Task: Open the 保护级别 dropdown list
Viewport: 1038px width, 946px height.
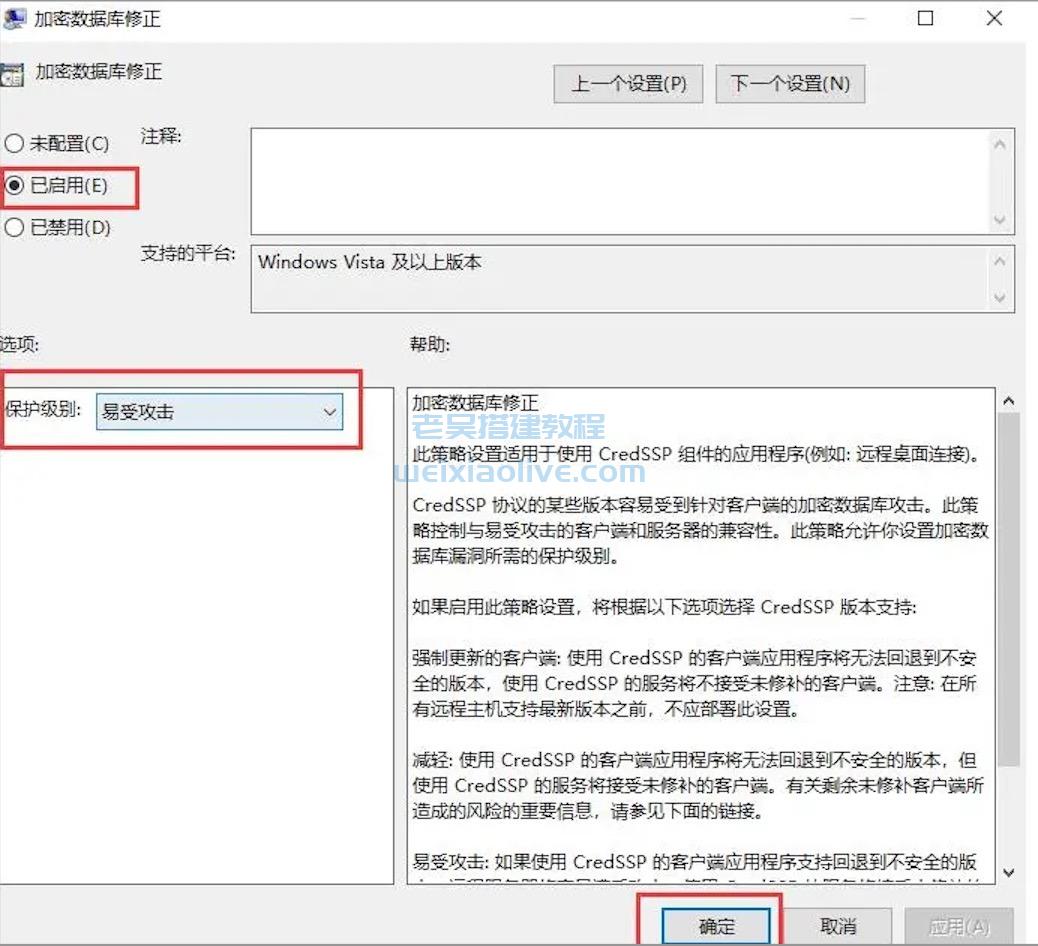Action: coord(330,411)
